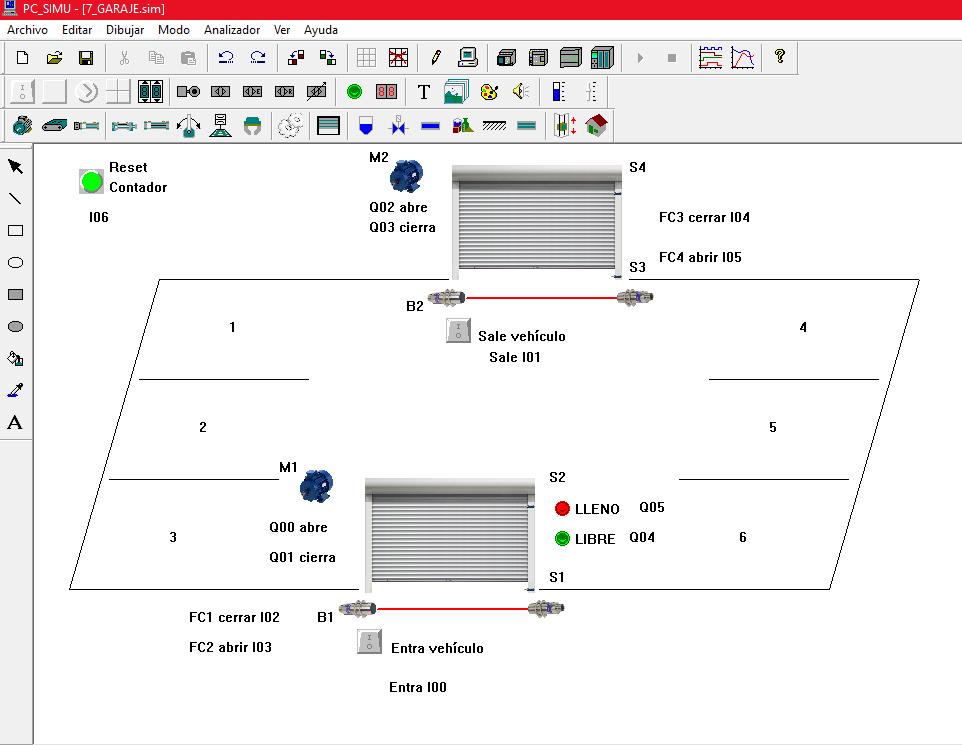This screenshot has width=962, height=745.
Task: Select the elevator component icon
Action: [566, 126]
